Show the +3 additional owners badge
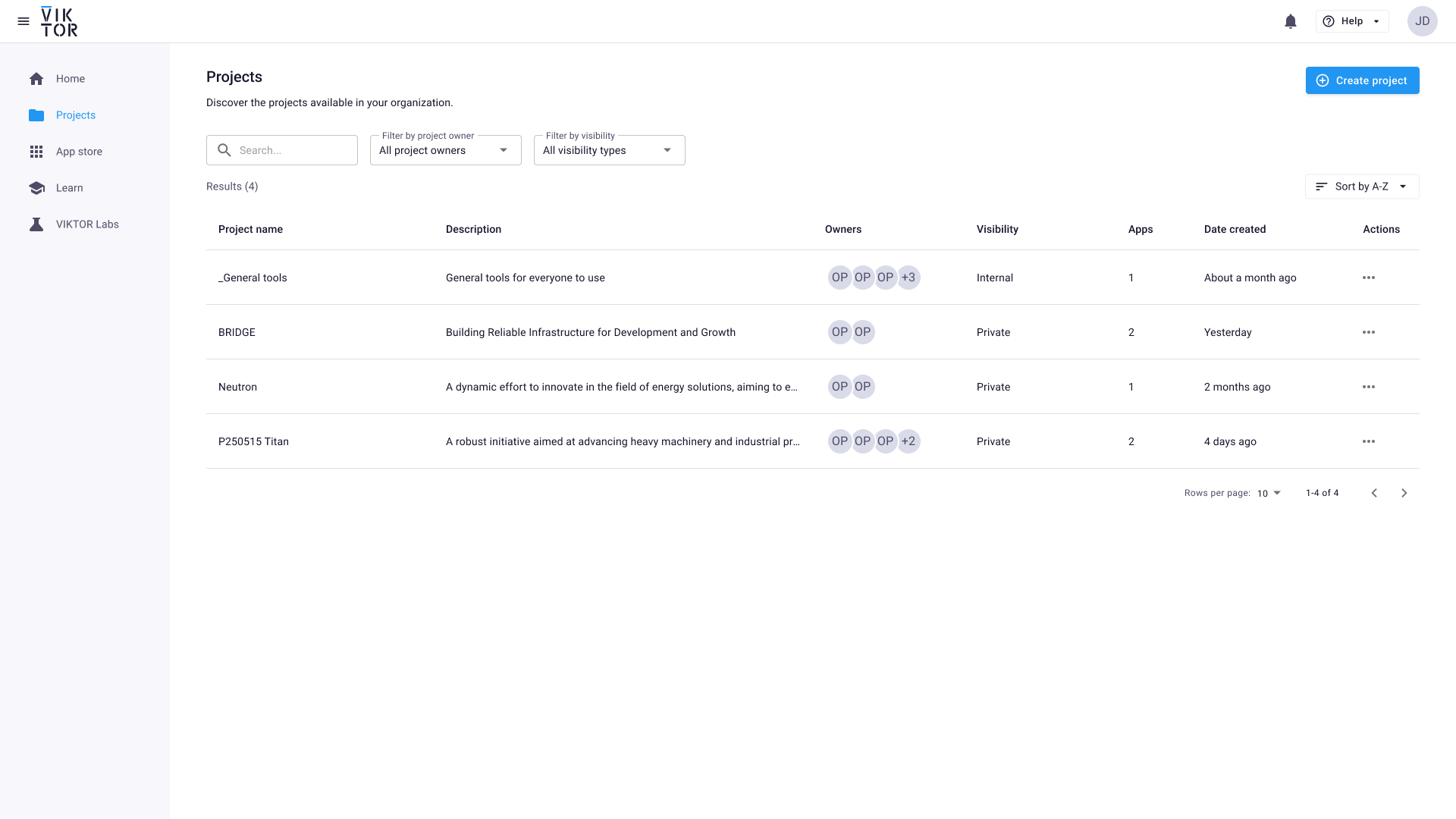This screenshot has height=819, width=1456. (908, 278)
